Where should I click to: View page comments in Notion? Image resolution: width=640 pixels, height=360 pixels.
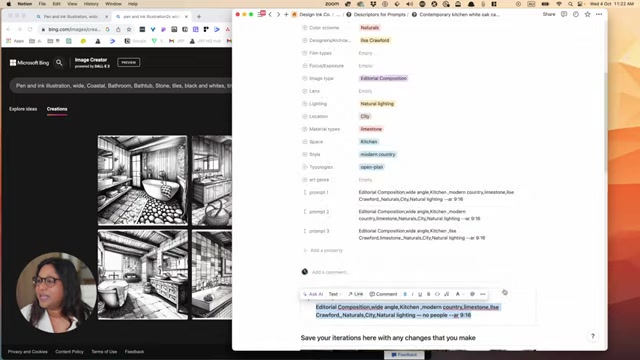point(564,14)
